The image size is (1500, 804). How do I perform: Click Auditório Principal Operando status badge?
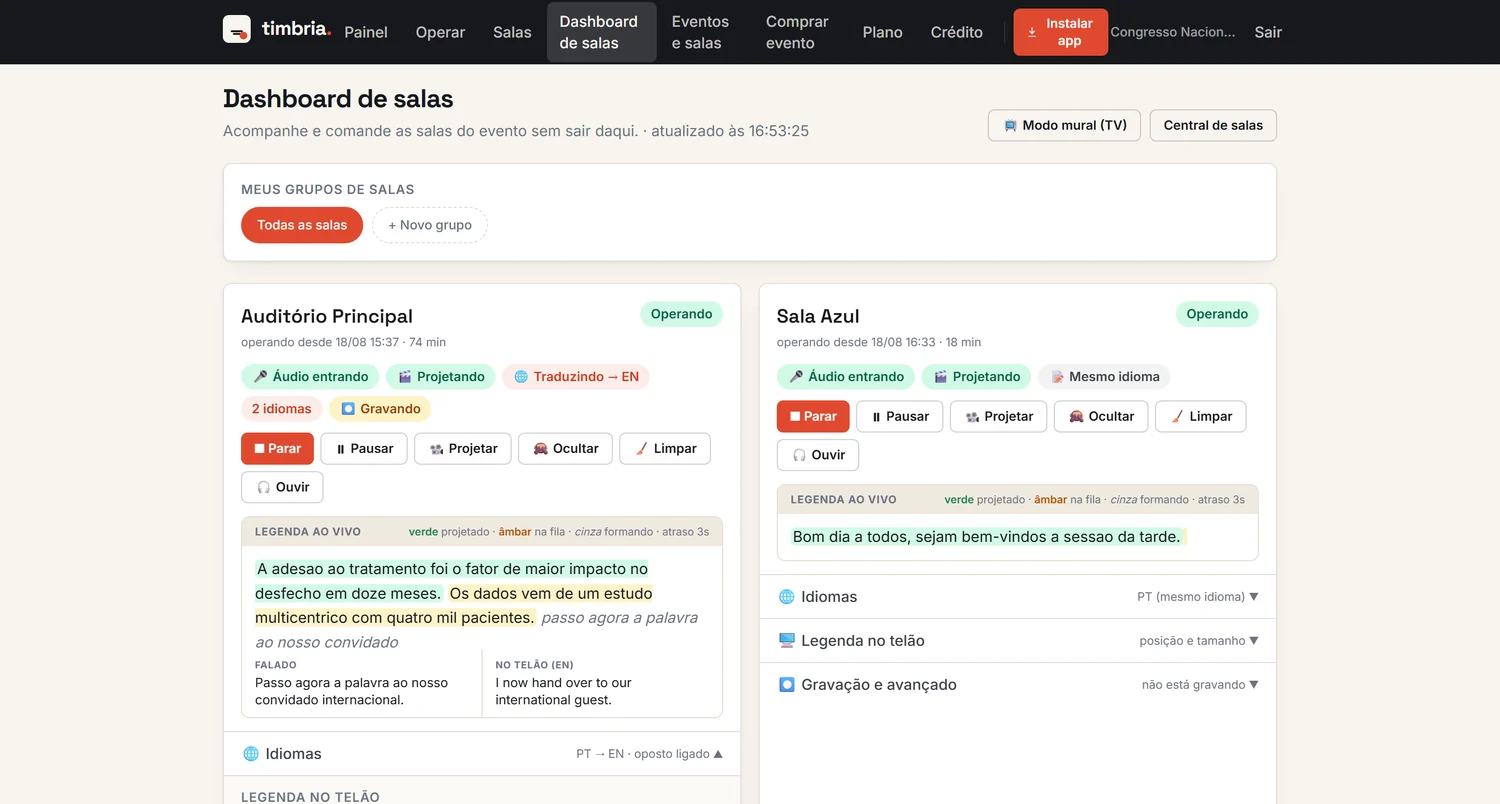coord(681,314)
